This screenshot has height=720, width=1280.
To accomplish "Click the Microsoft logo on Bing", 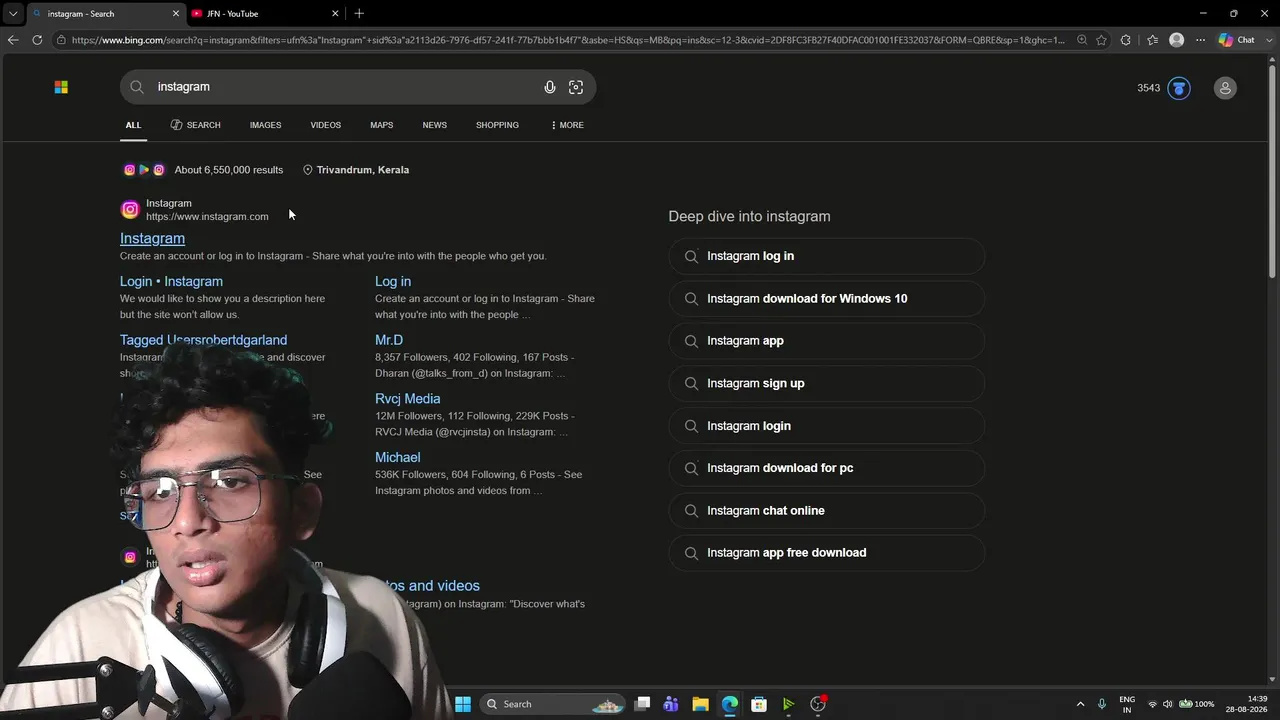I will 61,87.
